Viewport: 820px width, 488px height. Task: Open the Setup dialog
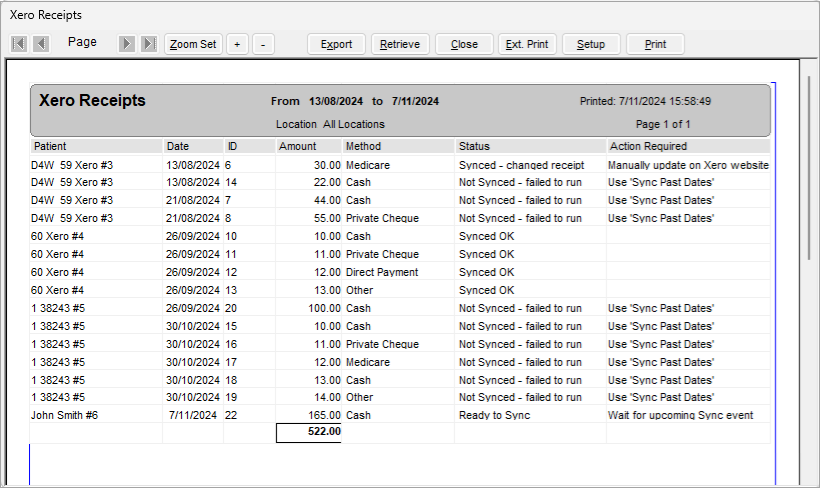point(591,44)
